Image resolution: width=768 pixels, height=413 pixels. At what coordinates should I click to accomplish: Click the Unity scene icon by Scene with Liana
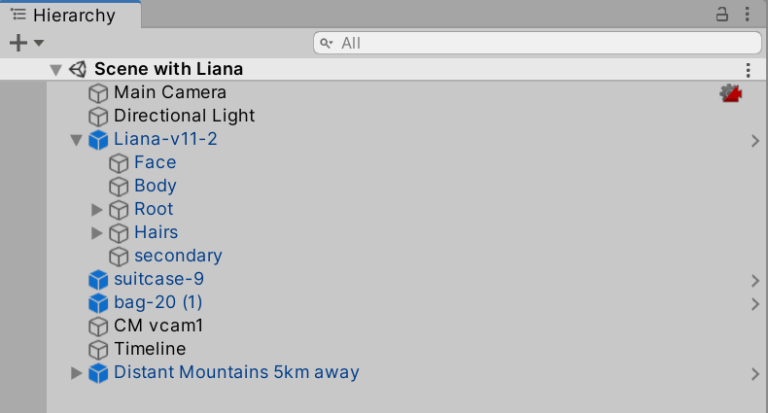(78, 69)
